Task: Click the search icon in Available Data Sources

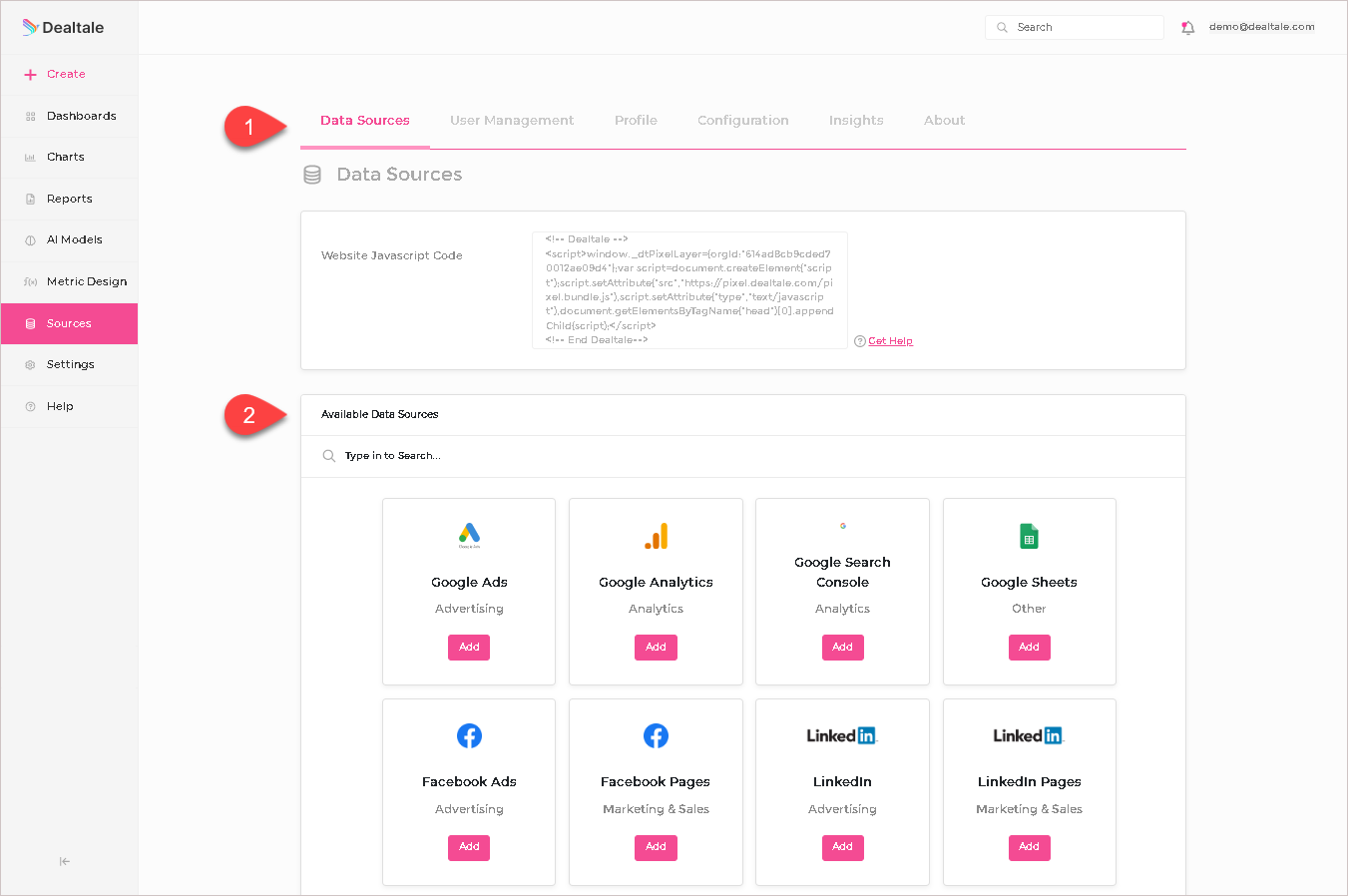Action: coord(329,456)
